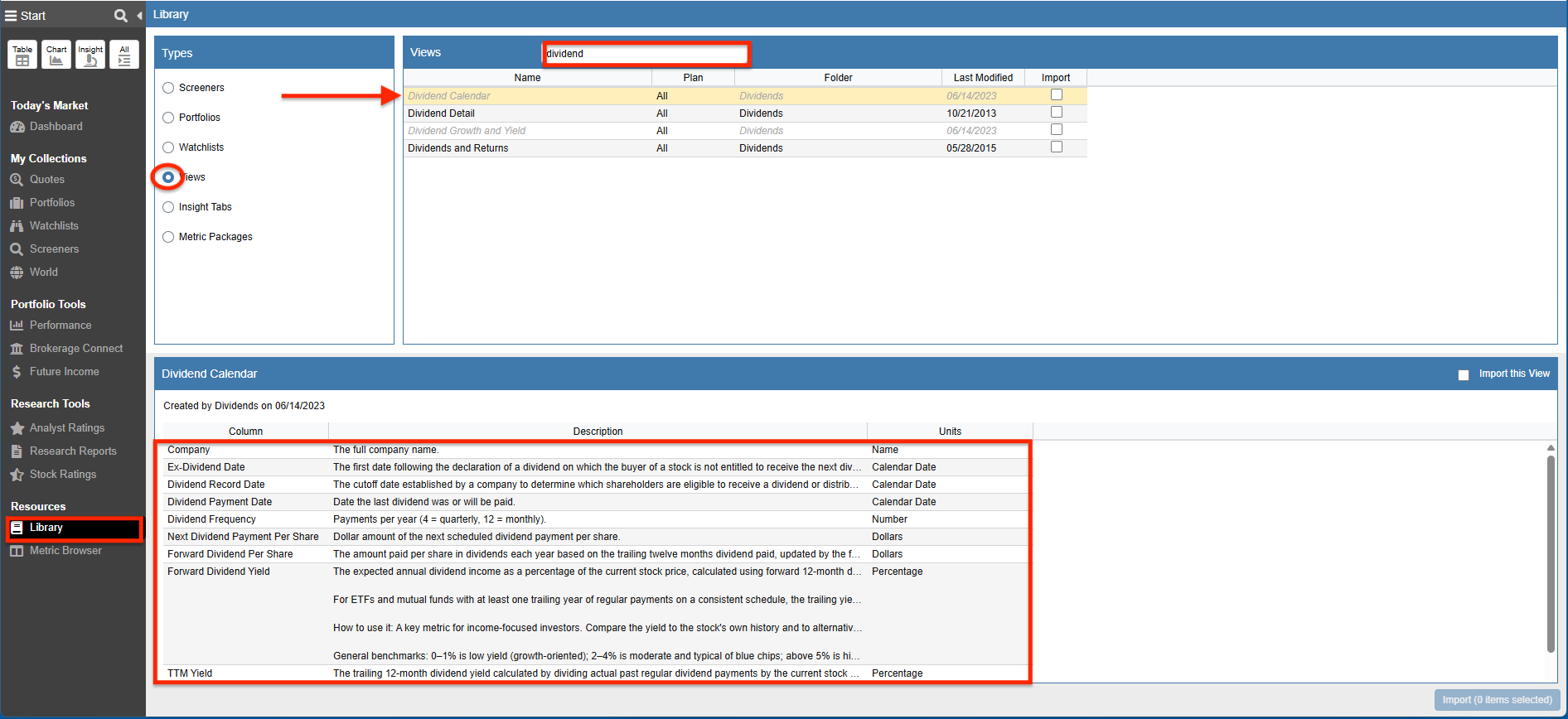Open a new Table tab
Image resolution: width=1568 pixels, height=719 pixels.
pos(22,55)
